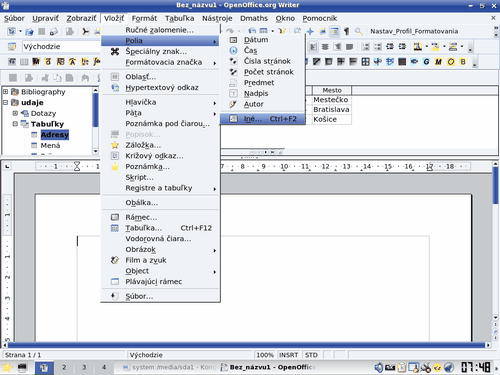This screenshot has height=375, width=500.
Task: Toggle the Data sources toolbar button
Action: click(x=334, y=31)
